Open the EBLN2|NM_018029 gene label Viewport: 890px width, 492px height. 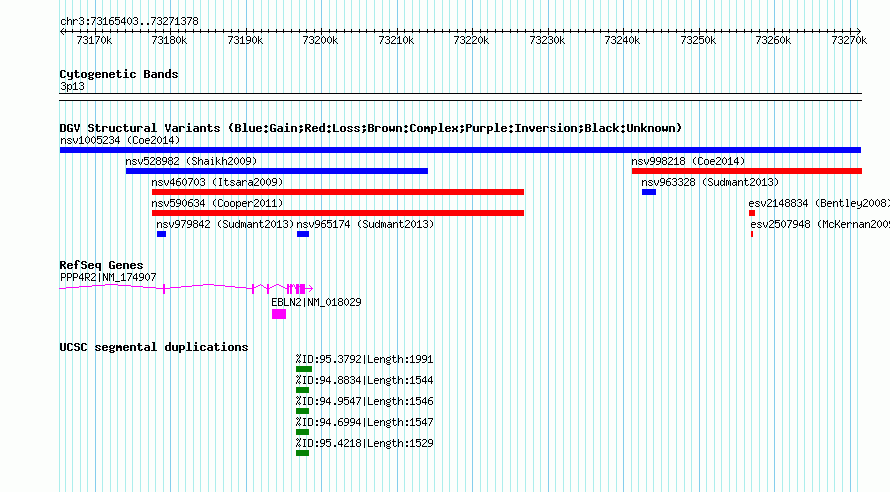pyautogui.click(x=316, y=302)
